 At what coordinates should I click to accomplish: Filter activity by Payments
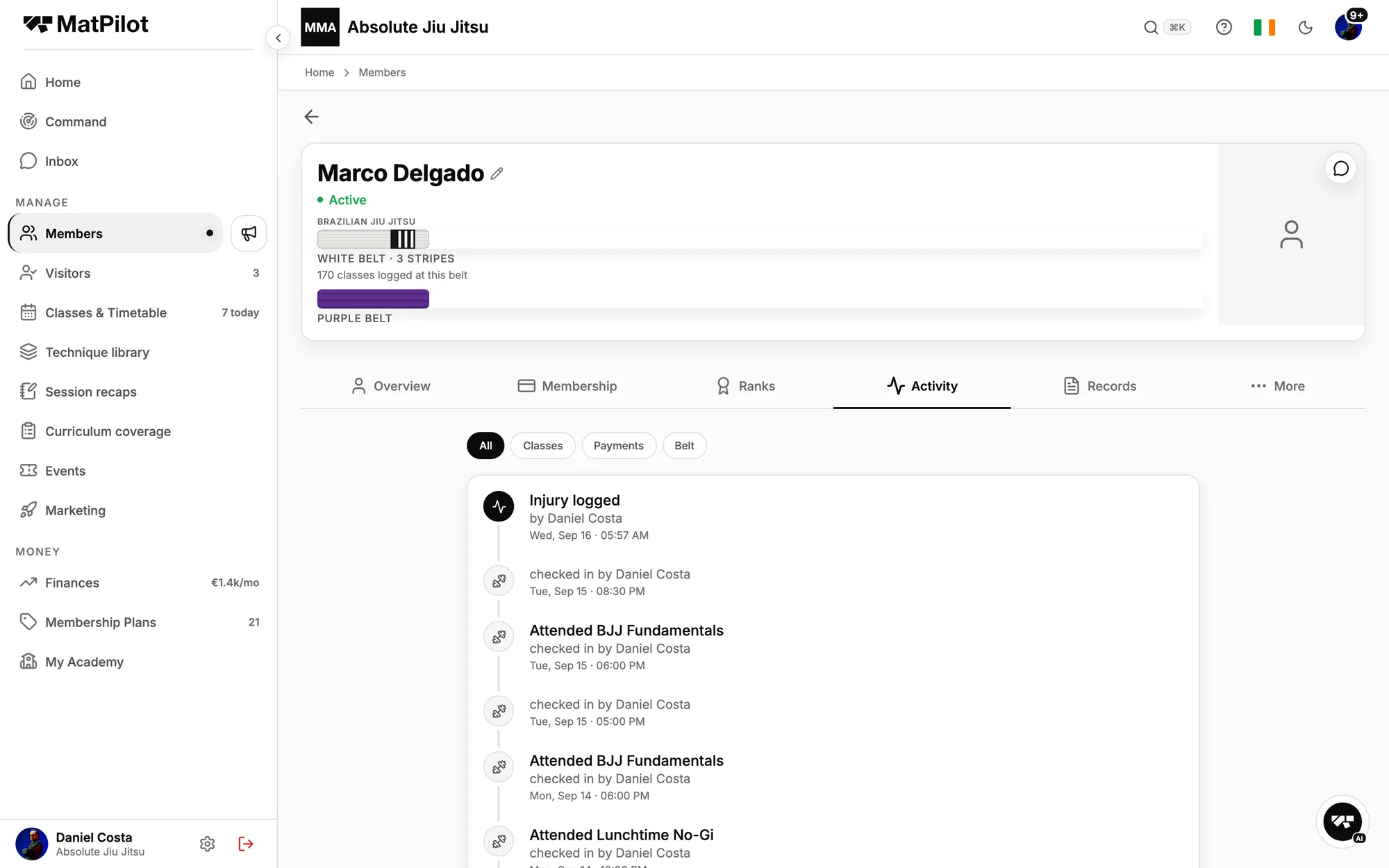tap(618, 446)
